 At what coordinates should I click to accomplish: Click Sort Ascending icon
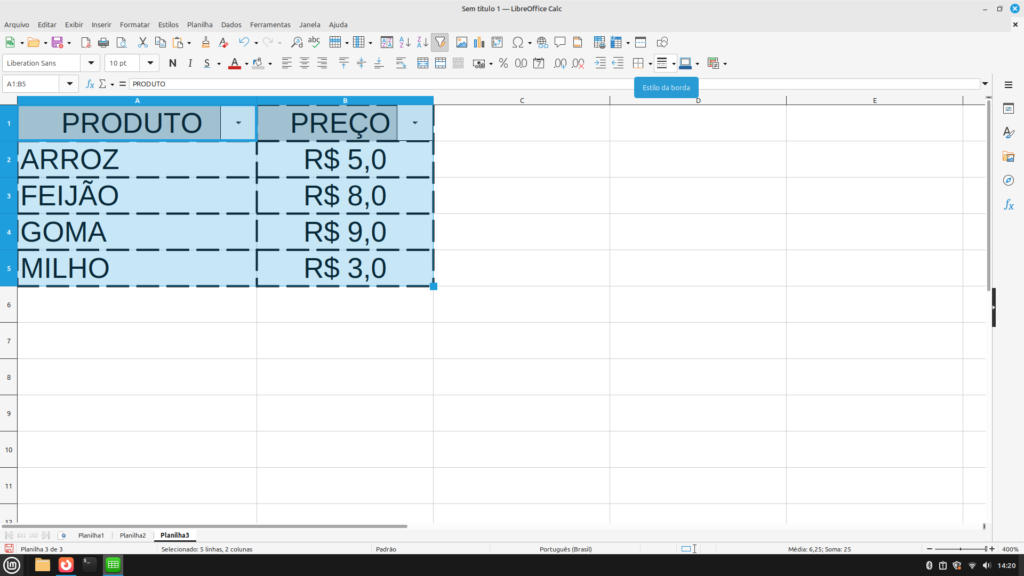(404, 42)
